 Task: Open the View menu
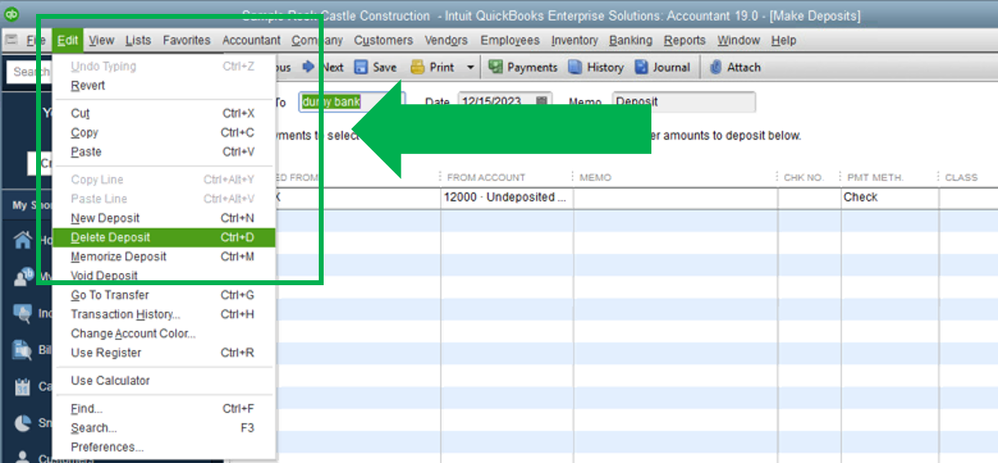[x=101, y=40]
